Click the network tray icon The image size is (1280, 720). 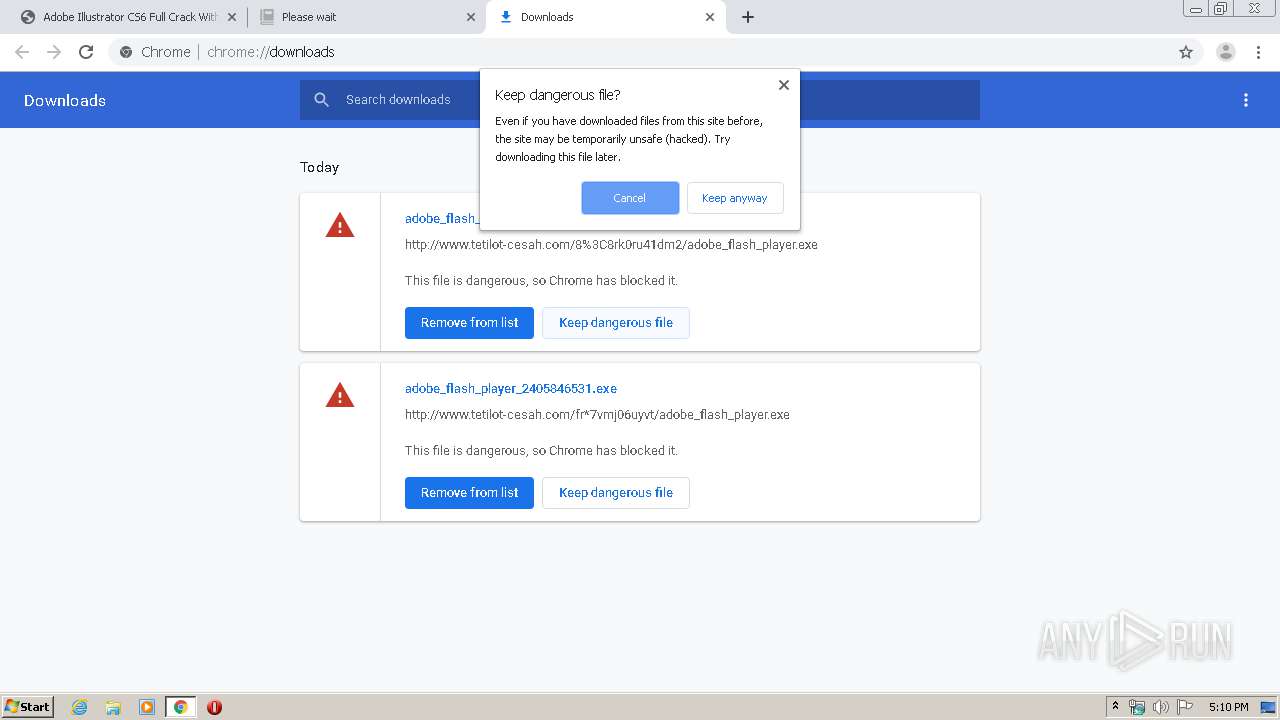(x=1137, y=707)
